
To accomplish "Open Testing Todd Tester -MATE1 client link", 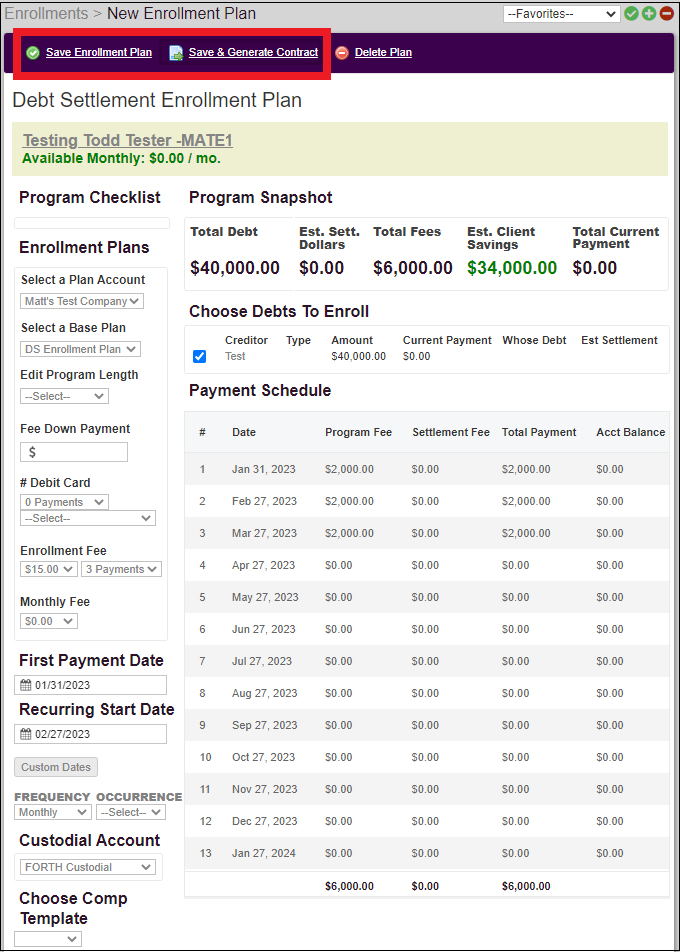I will (127, 140).
